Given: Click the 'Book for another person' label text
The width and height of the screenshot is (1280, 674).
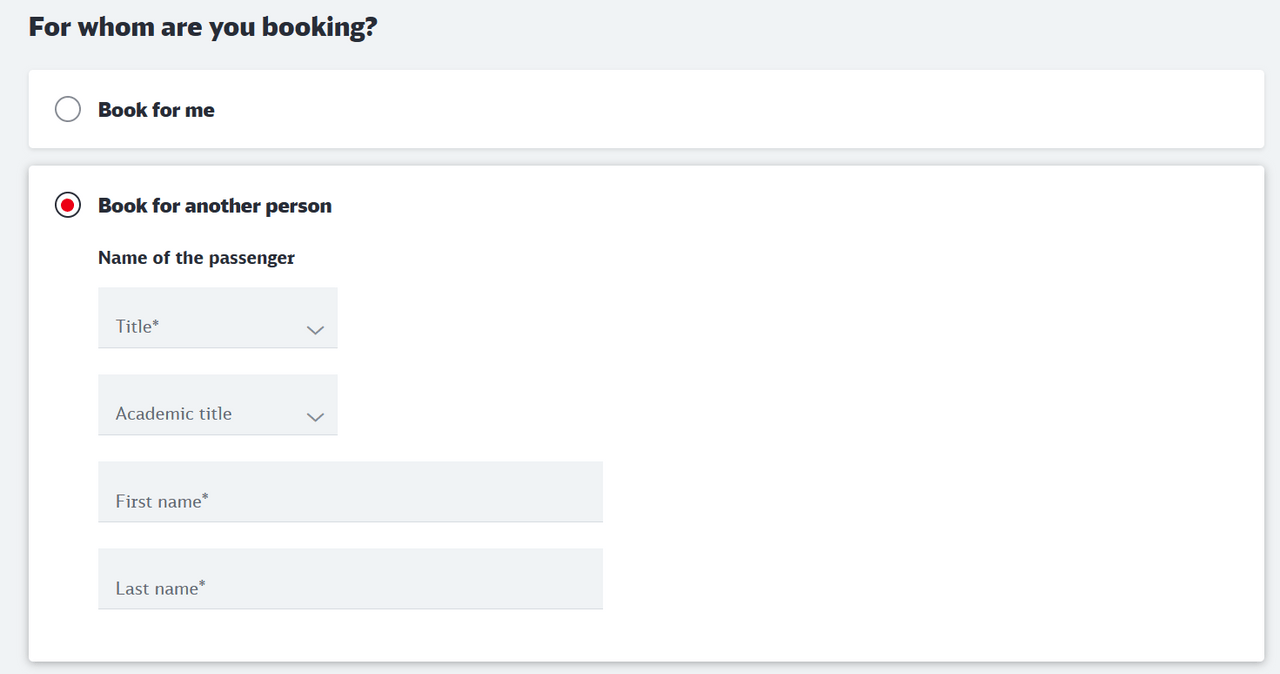Looking at the screenshot, I should click(215, 206).
